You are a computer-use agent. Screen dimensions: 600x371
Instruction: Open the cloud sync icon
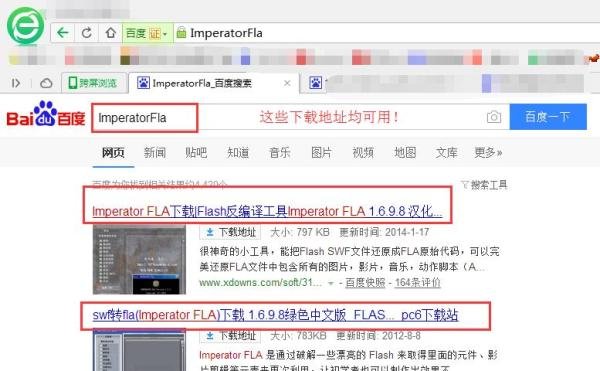pyautogui.click(x=46, y=83)
